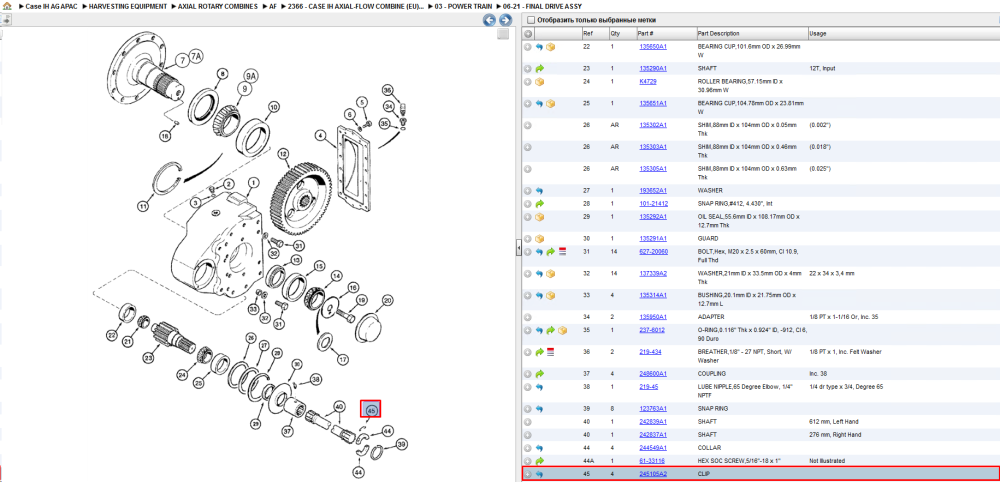Viewport: 1000px width, 482px height.
Task: Click red note icon for BREATHER row 36
Action: click(551, 352)
